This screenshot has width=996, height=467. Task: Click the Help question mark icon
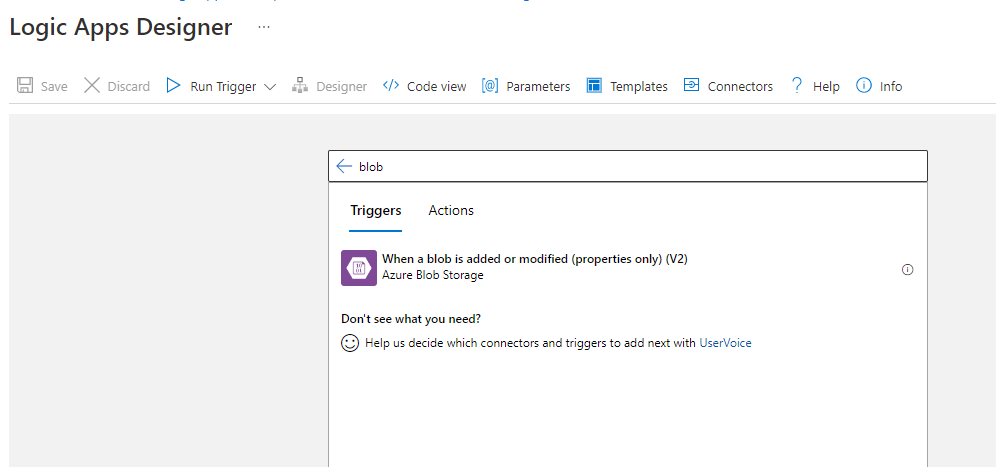[797, 86]
